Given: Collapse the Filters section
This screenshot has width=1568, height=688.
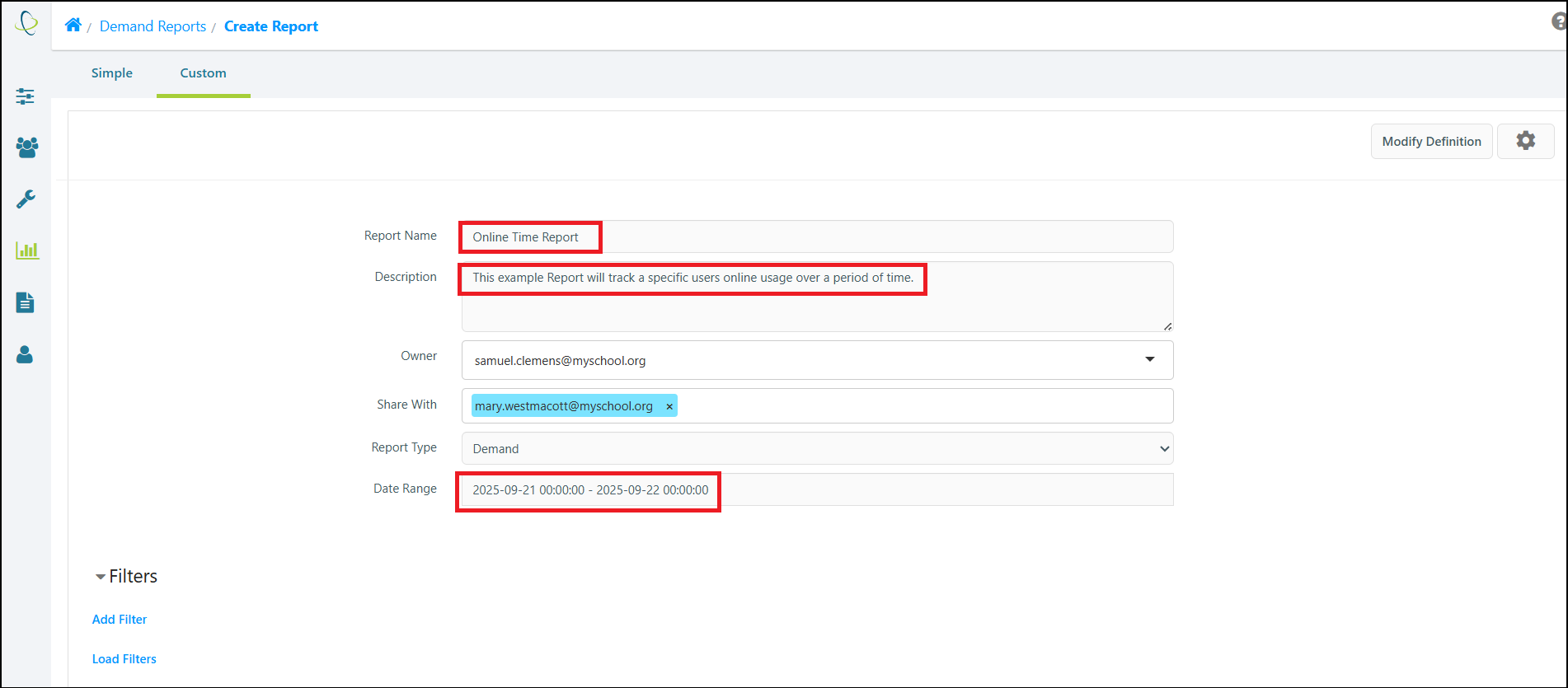Looking at the screenshot, I should [101, 577].
